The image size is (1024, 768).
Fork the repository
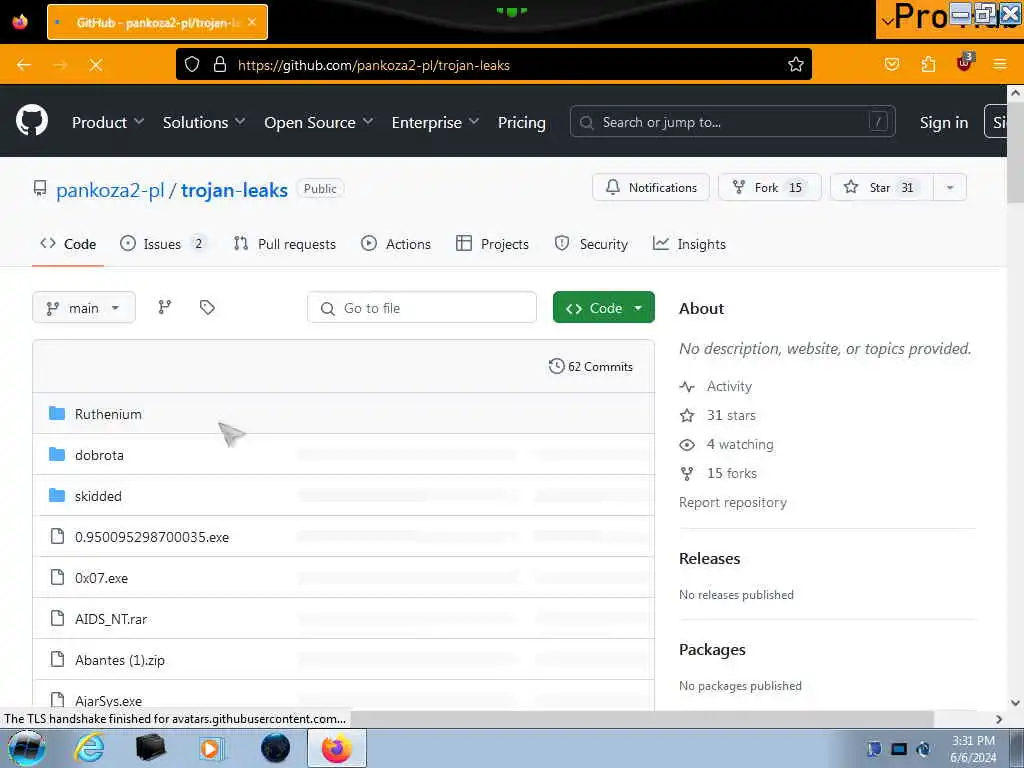click(769, 187)
